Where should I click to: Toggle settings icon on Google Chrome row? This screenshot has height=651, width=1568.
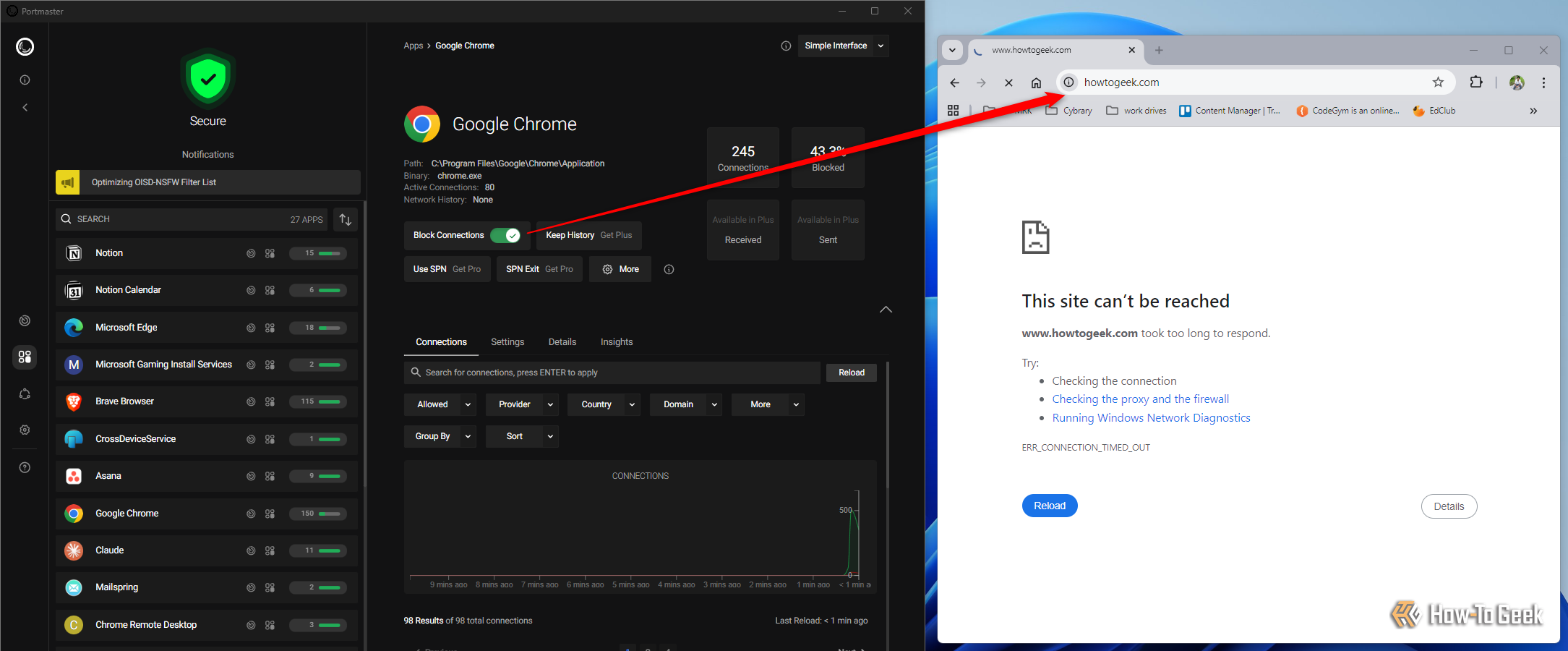(x=270, y=514)
